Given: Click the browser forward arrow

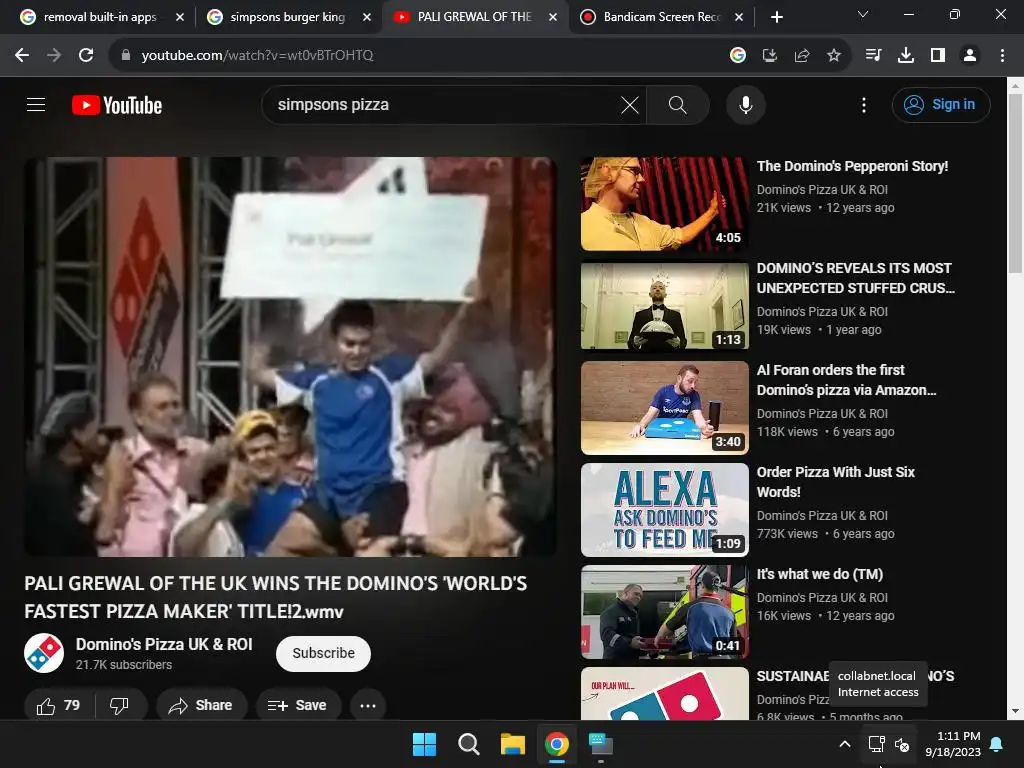Looking at the screenshot, I should tap(54, 56).
